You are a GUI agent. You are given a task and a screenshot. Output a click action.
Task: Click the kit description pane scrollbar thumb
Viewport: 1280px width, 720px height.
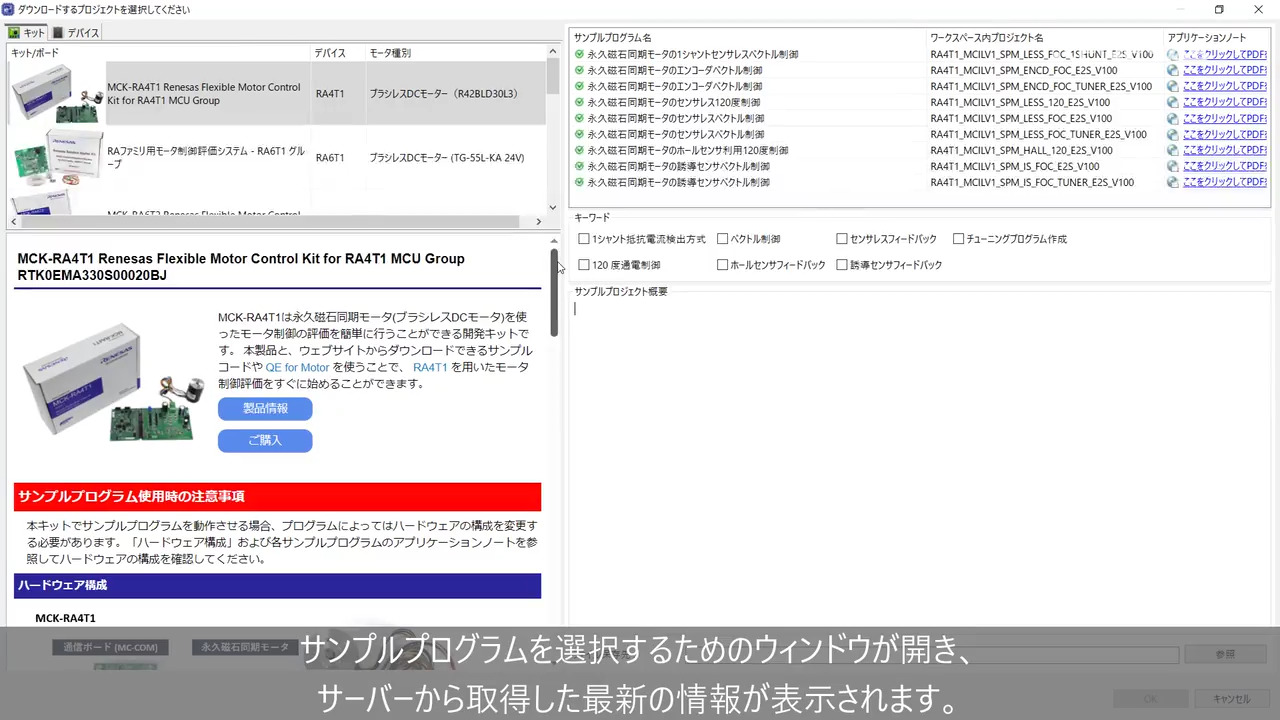pyautogui.click(x=554, y=292)
